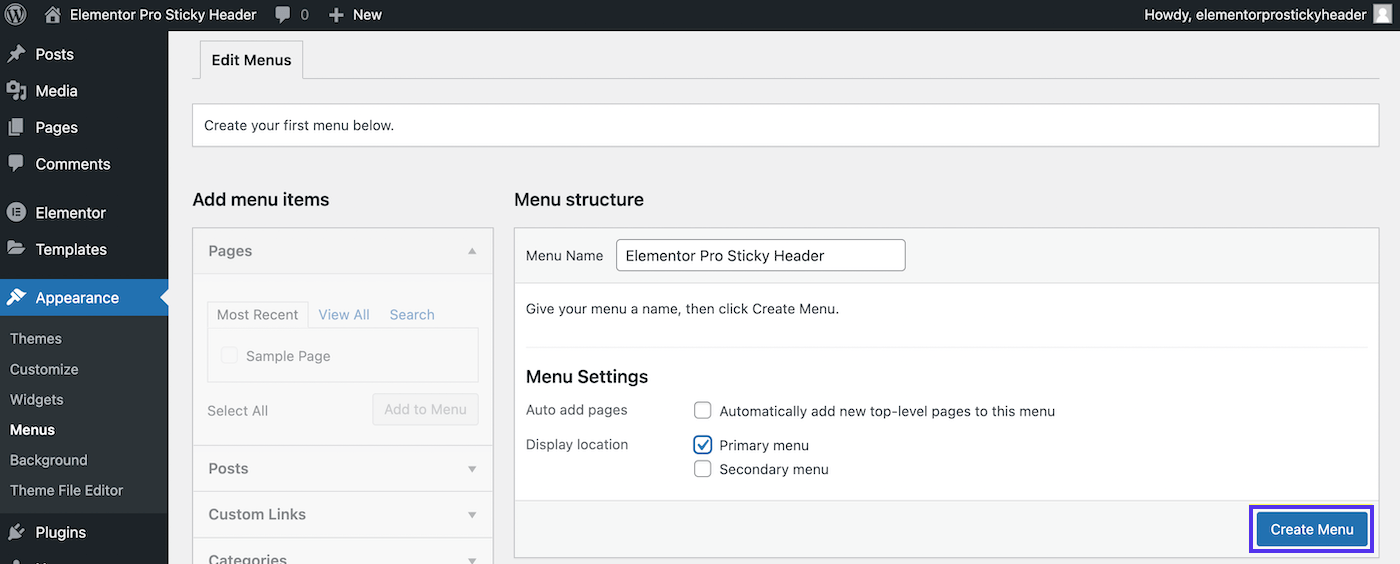1400x564 pixels.
Task: Click the user avatar icon
Action: 1381,14
